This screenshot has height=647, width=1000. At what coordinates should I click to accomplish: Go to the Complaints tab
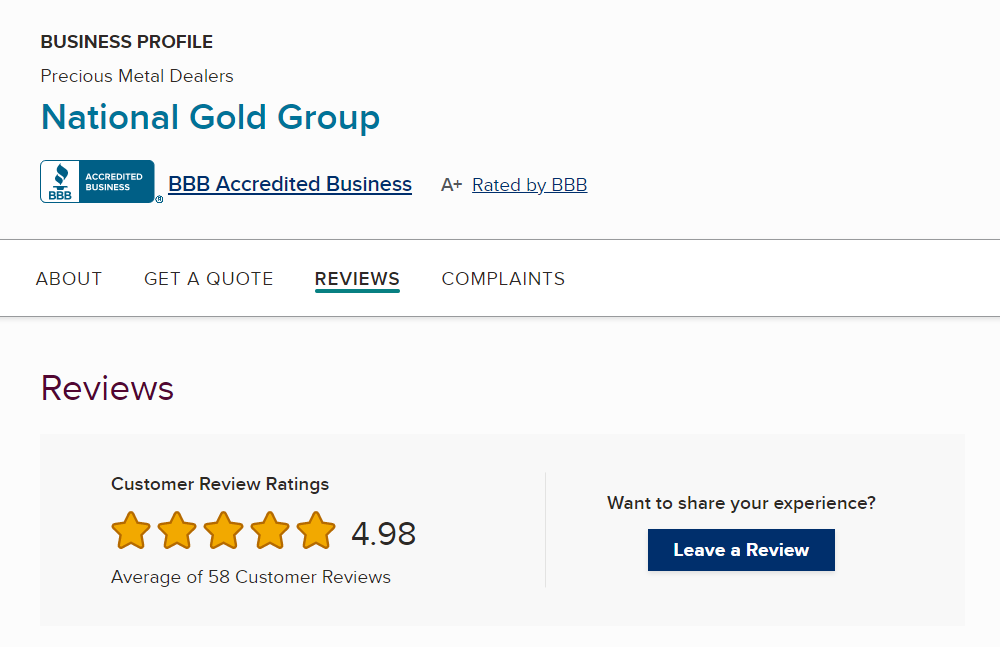tap(503, 279)
